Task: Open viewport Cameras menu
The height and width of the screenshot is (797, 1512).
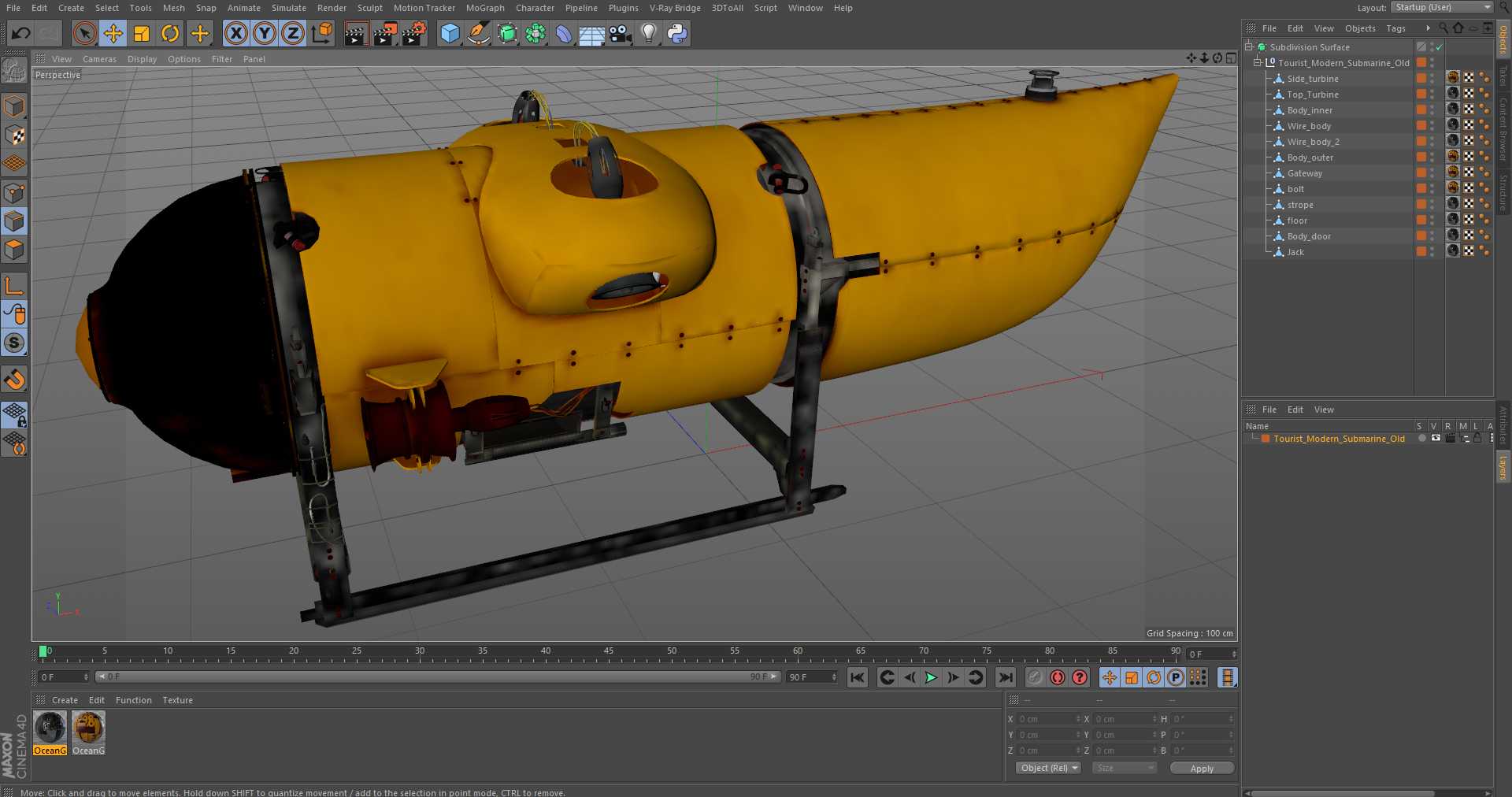Action: click(99, 59)
